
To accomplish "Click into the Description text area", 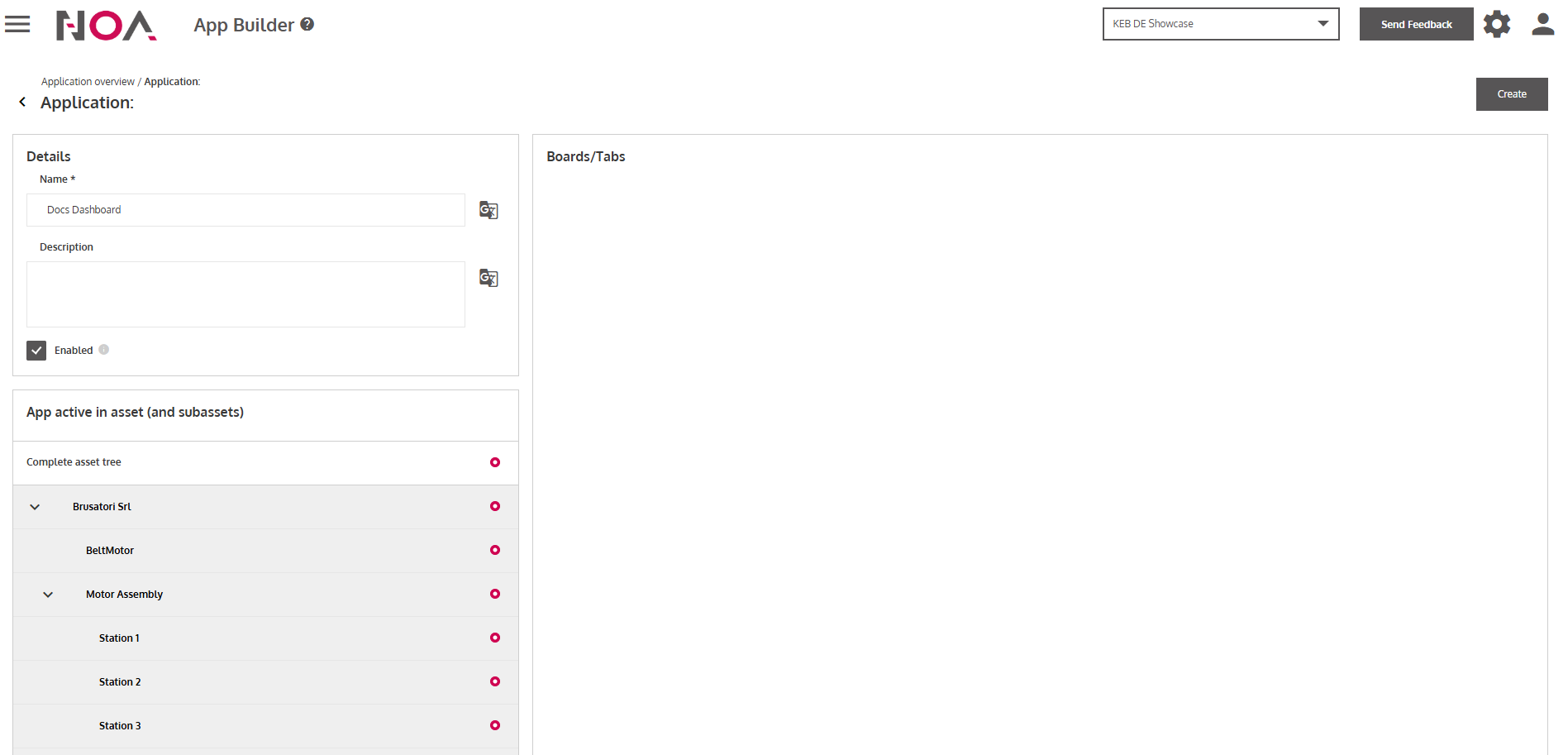I will point(245,294).
